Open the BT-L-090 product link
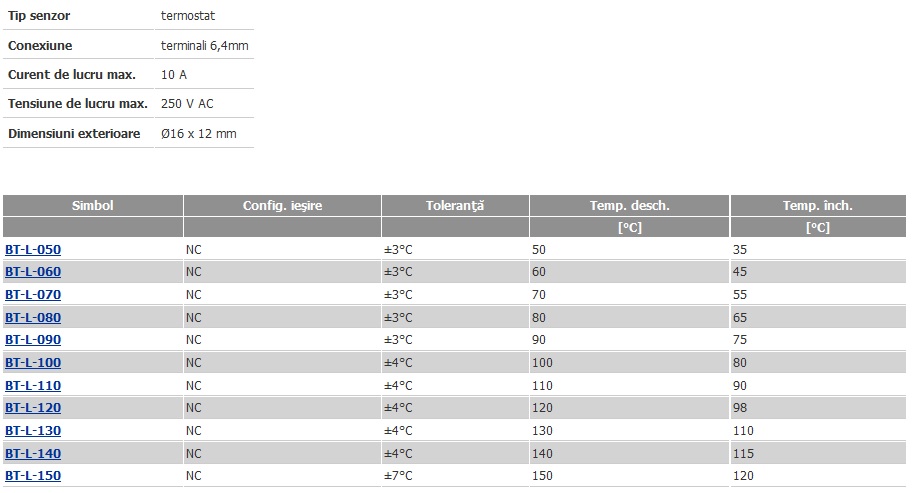This screenshot has width=912, height=493. click(33, 340)
